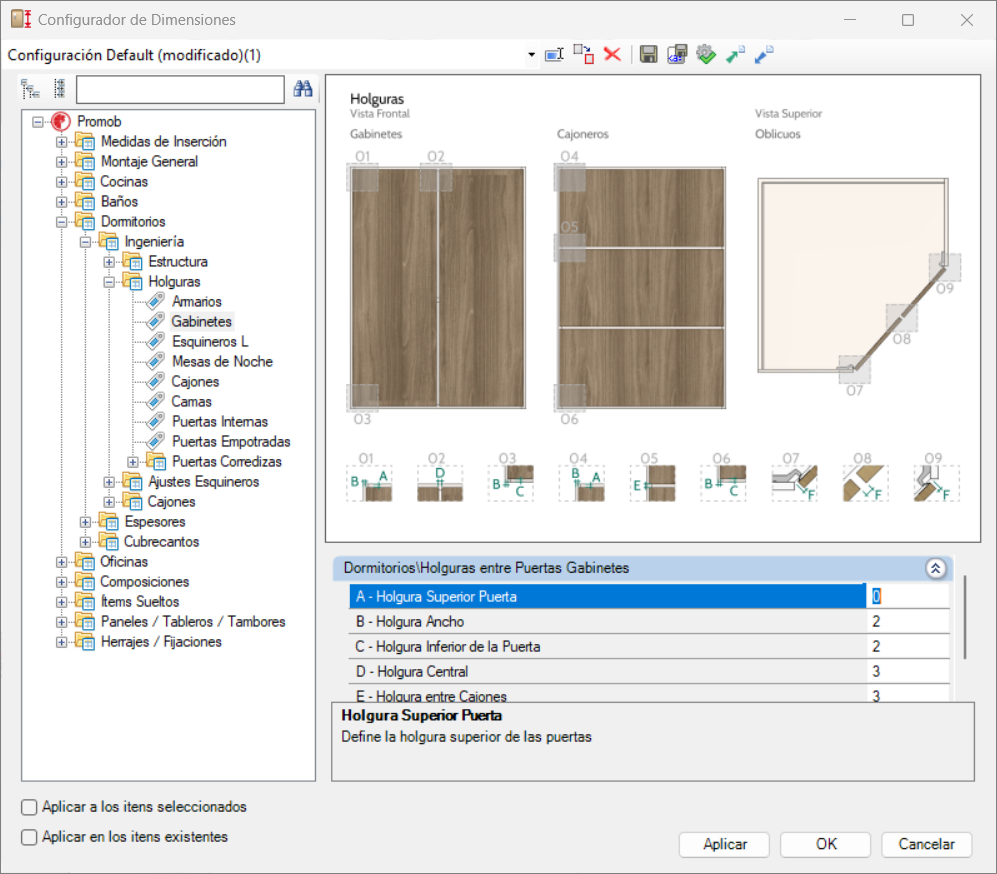Select Puertas Empotradas in tree
Image resolution: width=997 pixels, height=874 pixels.
pos(231,442)
